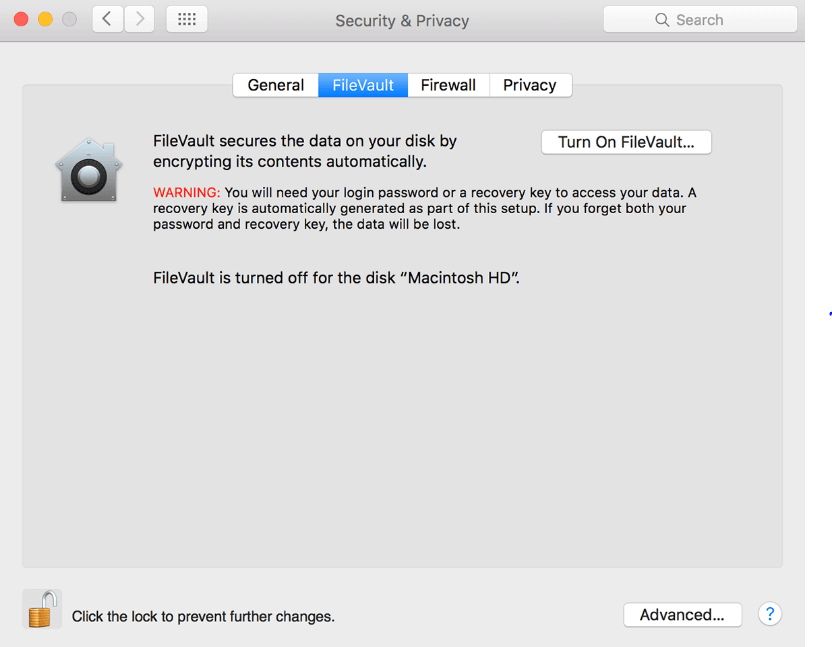832x647 pixels.
Task: Switch to the FileVault tab
Action: 362,85
